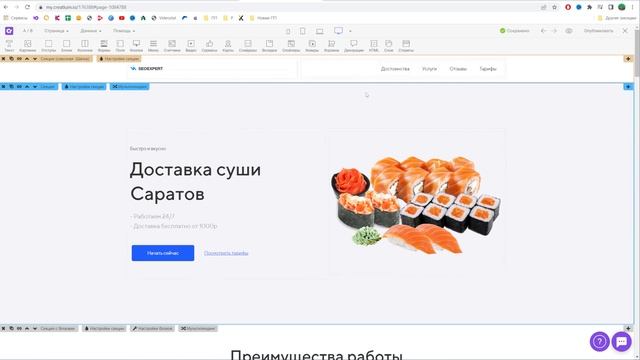Select the Вкладки tabs tool

tap(269, 45)
